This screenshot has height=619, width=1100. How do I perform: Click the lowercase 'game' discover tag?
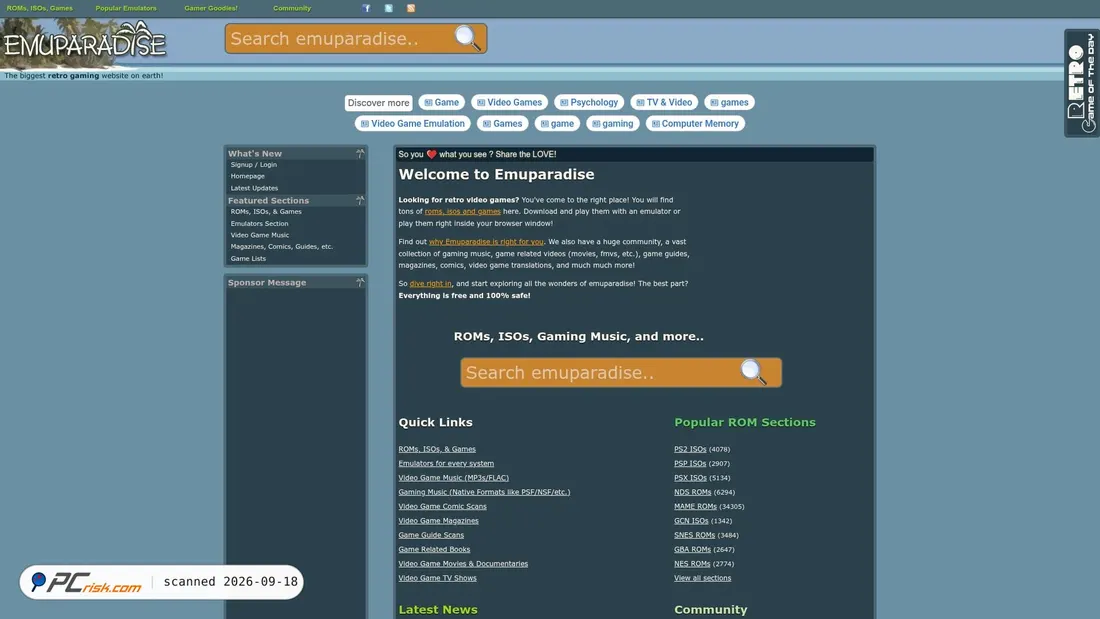[x=557, y=124]
